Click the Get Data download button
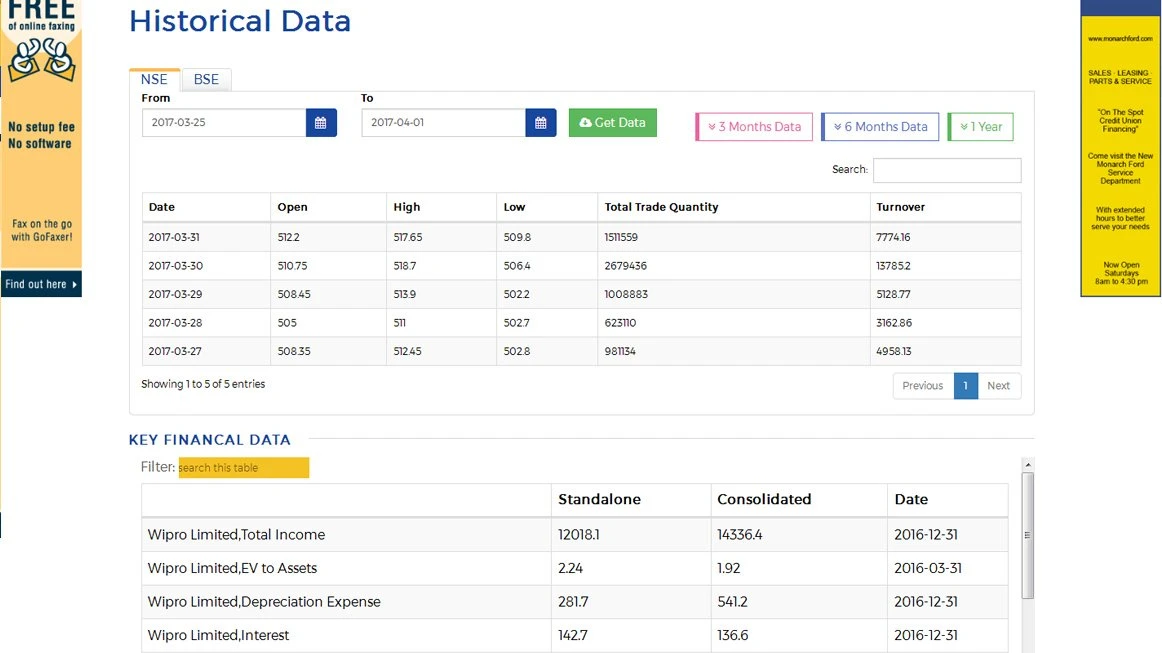The width and height of the screenshot is (1162, 653). pyautogui.click(x=613, y=122)
